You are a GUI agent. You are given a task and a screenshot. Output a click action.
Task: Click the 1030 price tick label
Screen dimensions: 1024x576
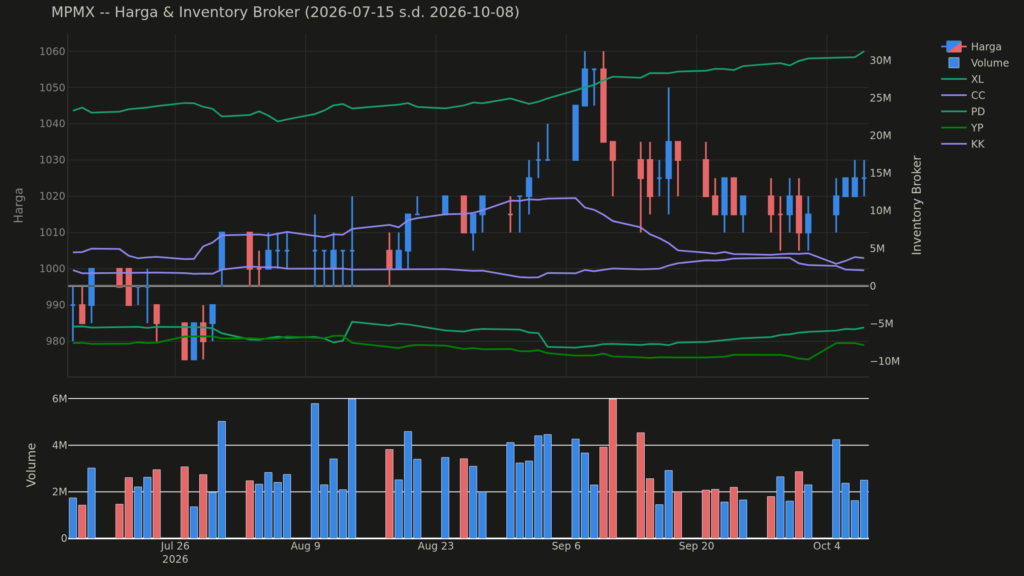(x=52, y=160)
